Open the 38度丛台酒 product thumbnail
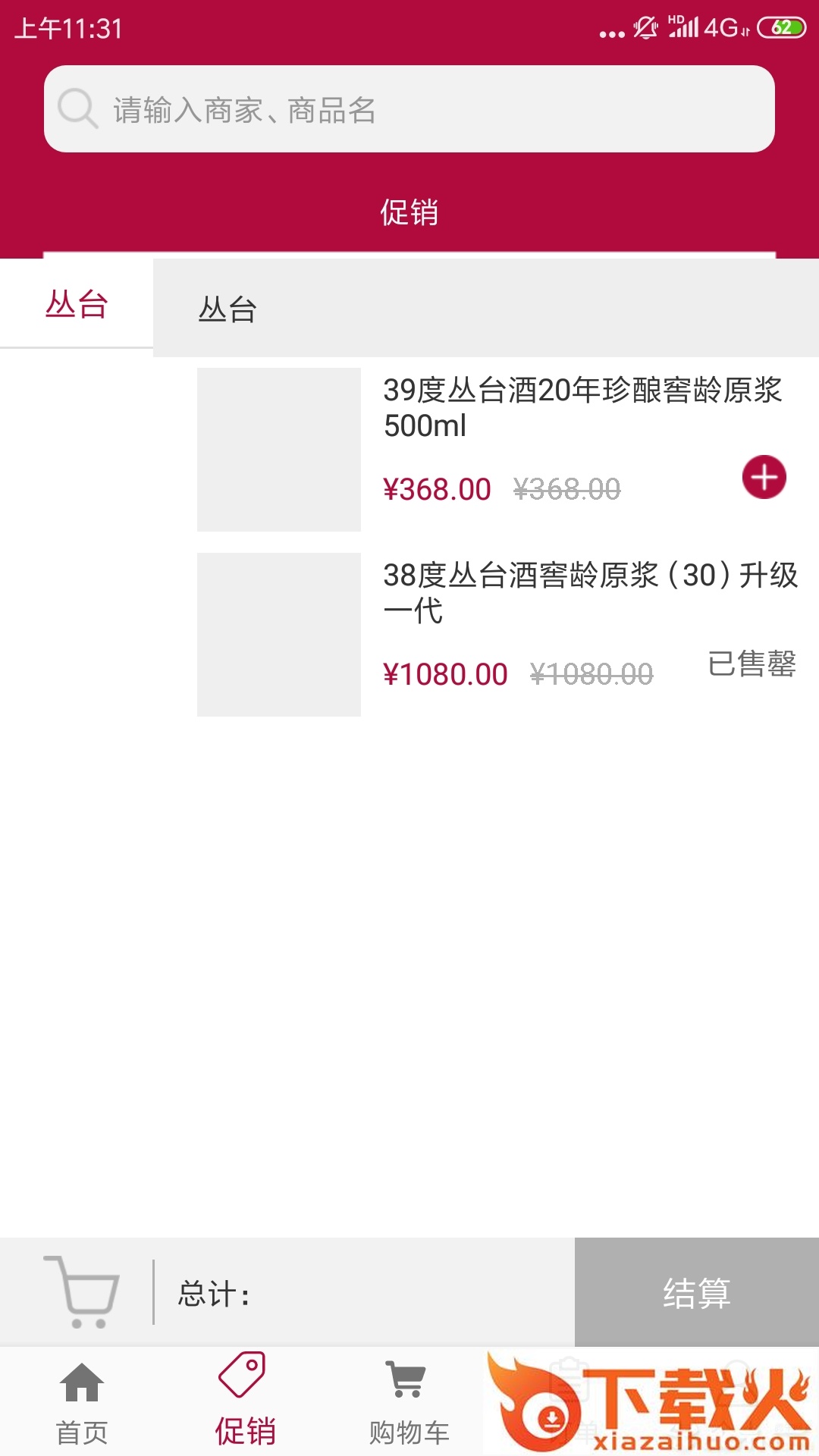This screenshot has width=819, height=1456. click(x=279, y=635)
